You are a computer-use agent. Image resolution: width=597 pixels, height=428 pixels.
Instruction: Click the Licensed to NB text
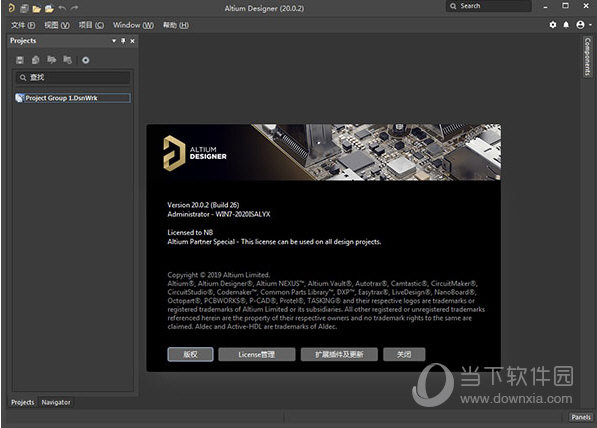tap(190, 232)
